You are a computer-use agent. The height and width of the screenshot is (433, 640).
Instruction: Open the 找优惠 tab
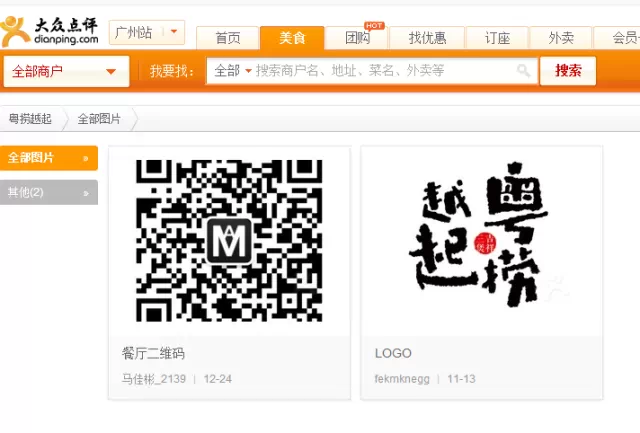tap(427, 38)
